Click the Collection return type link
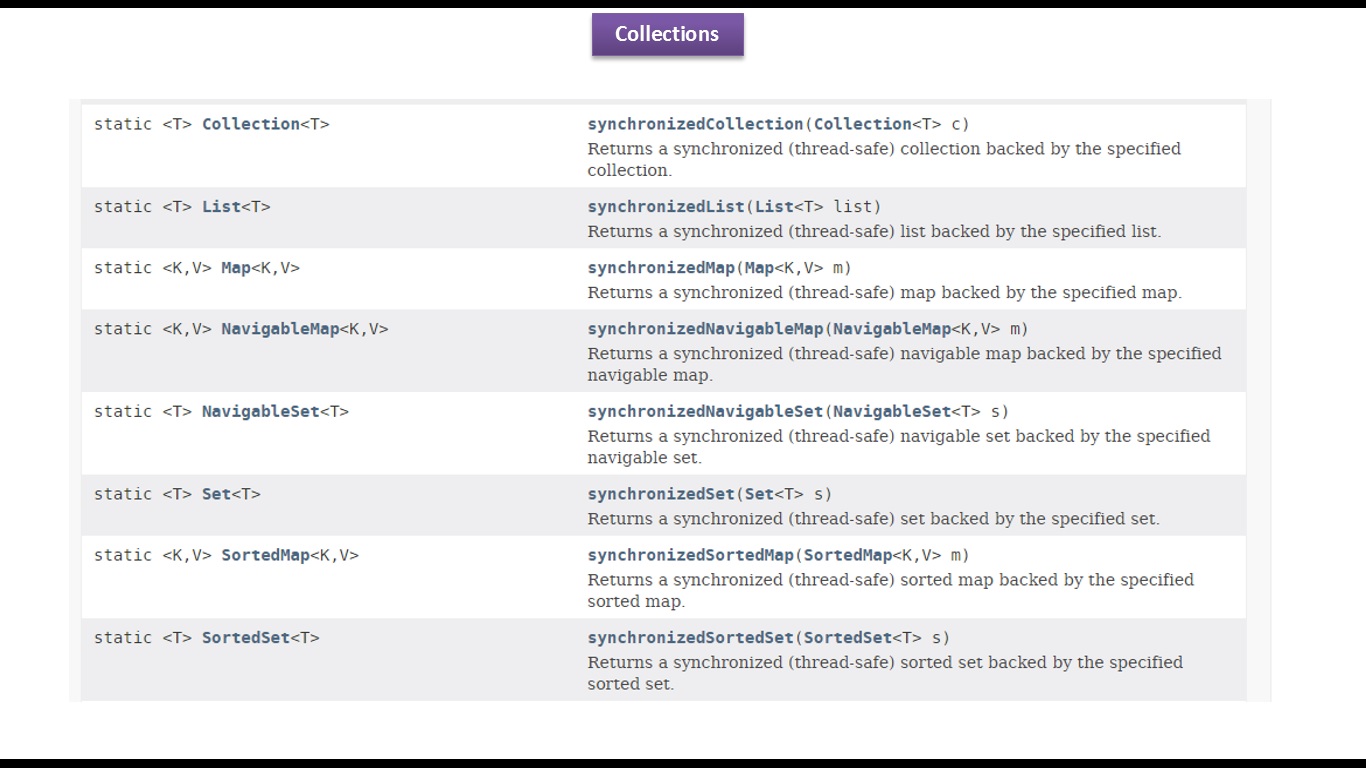 click(x=250, y=124)
